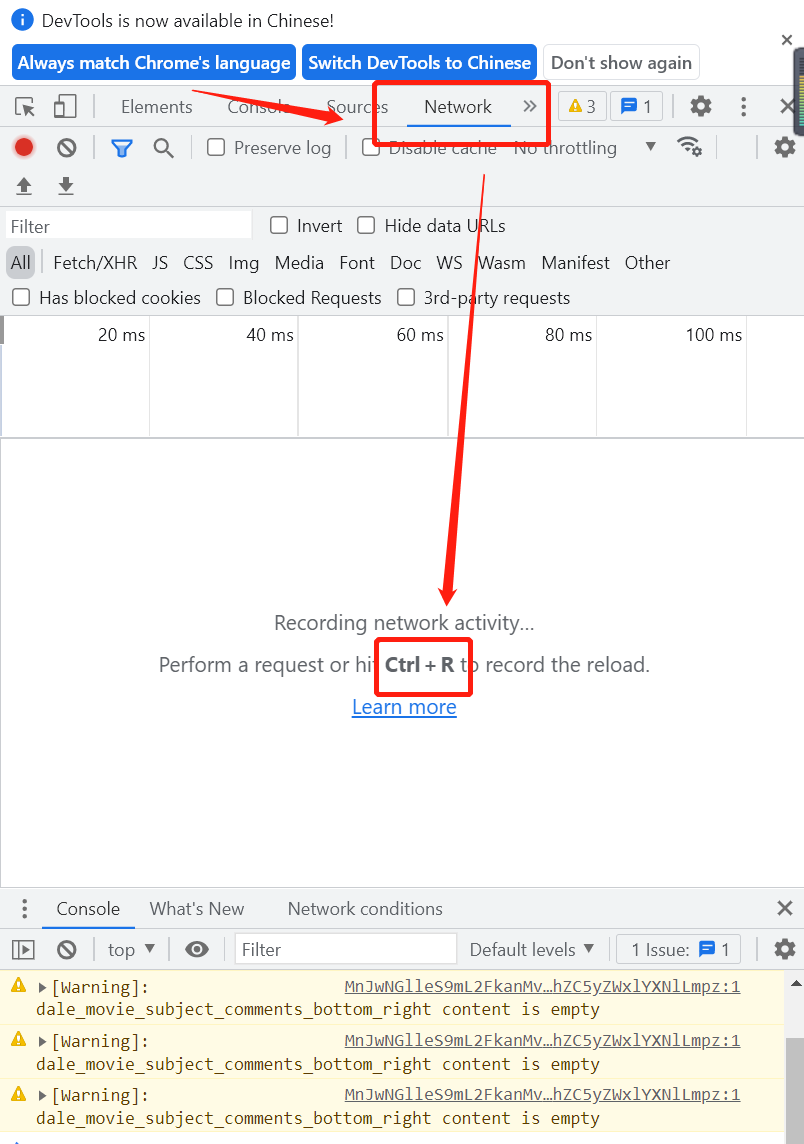Open the What's New tab
Screen dimensions: 804x1144
point(196,909)
